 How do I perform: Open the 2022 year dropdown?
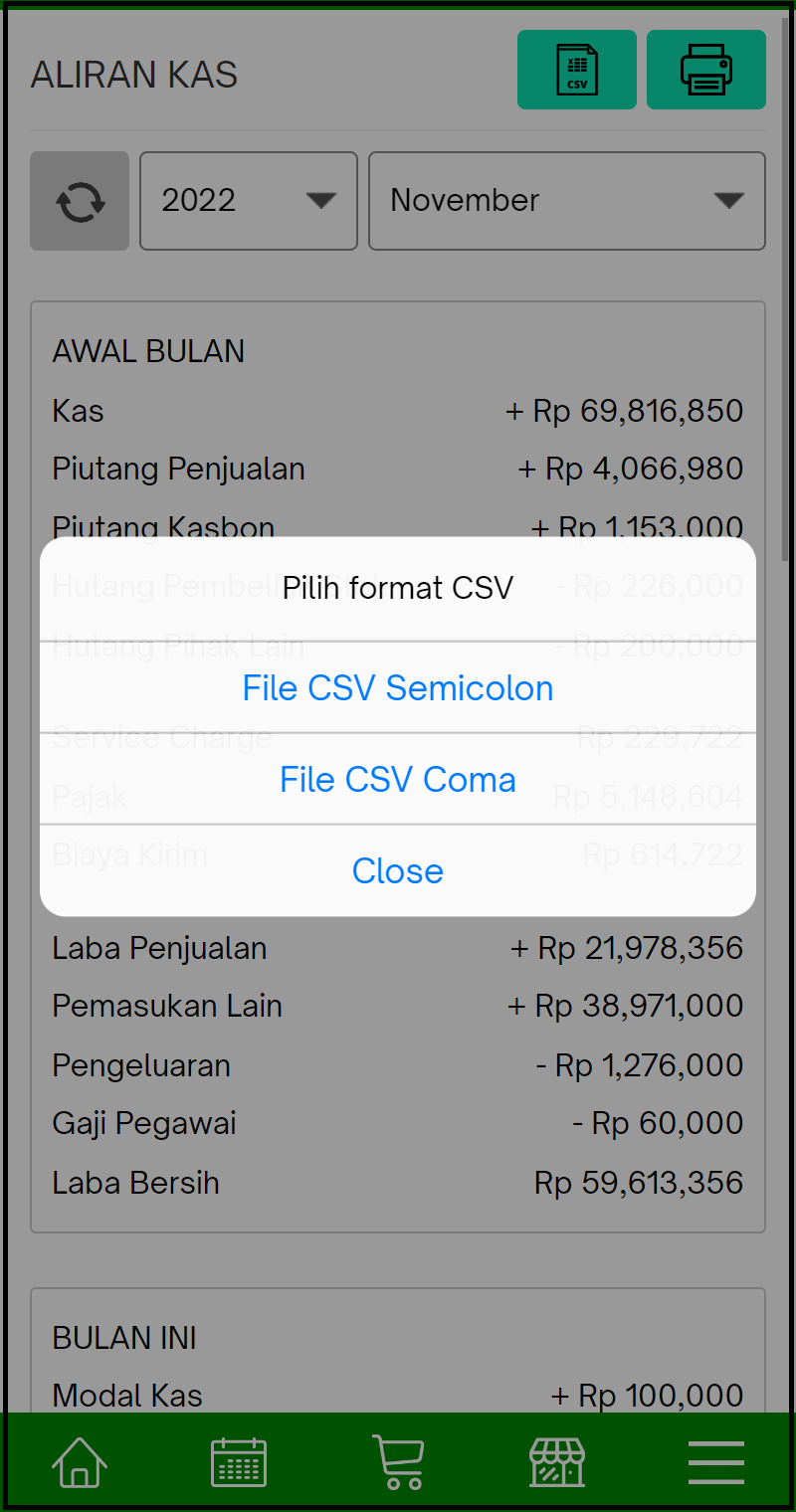pos(248,200)
